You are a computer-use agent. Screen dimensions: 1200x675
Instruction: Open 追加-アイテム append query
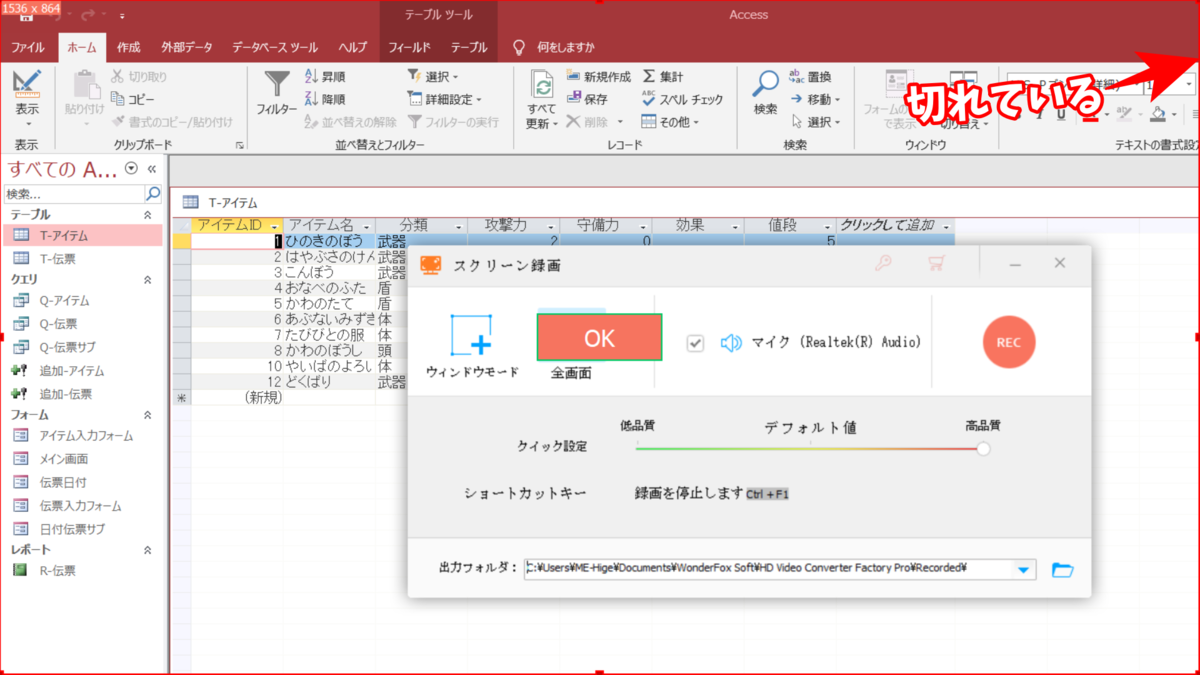(72, 371)
